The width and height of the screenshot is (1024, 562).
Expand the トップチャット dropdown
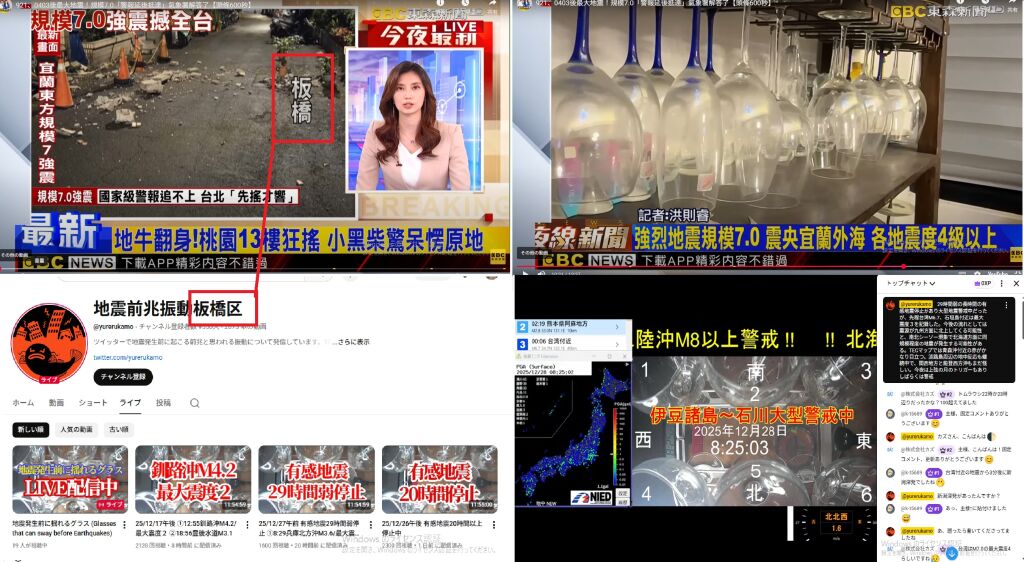[912, 284]
